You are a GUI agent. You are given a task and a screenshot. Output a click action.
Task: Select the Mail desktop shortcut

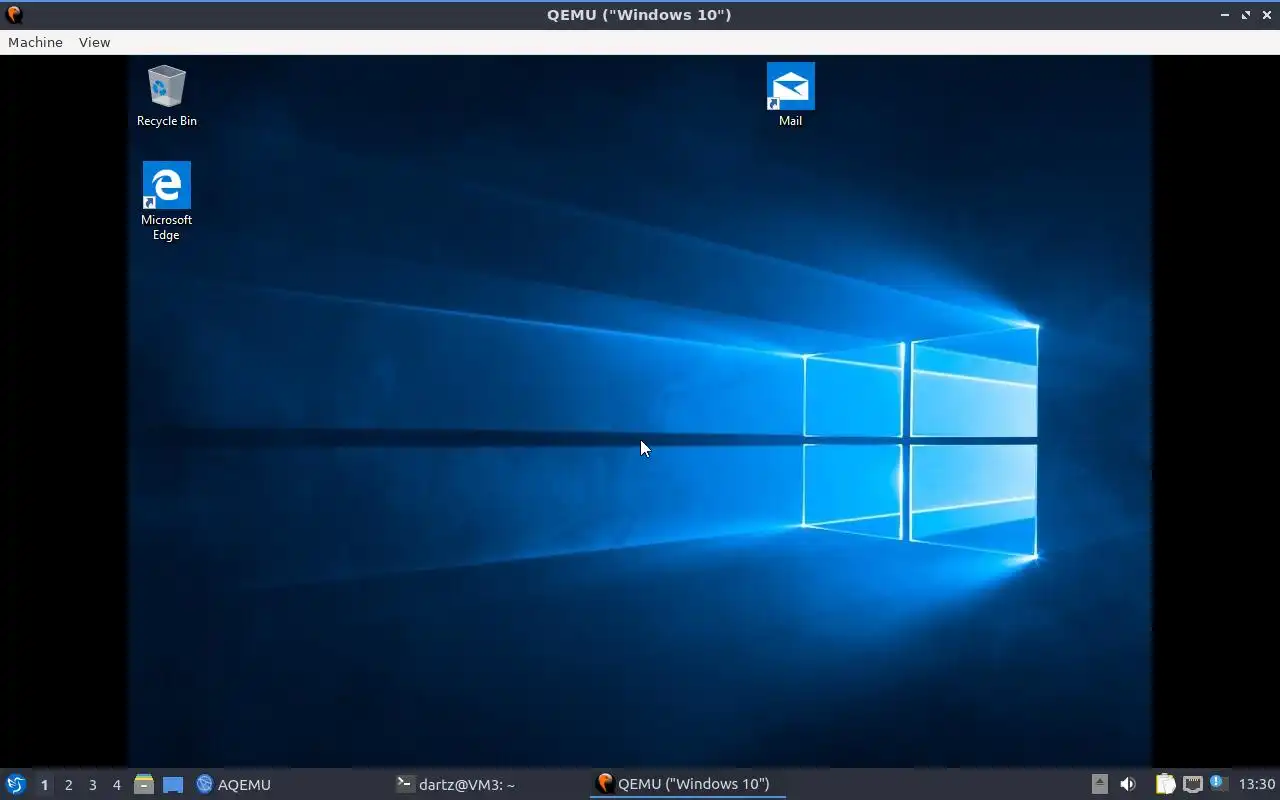tap(790, 95)
